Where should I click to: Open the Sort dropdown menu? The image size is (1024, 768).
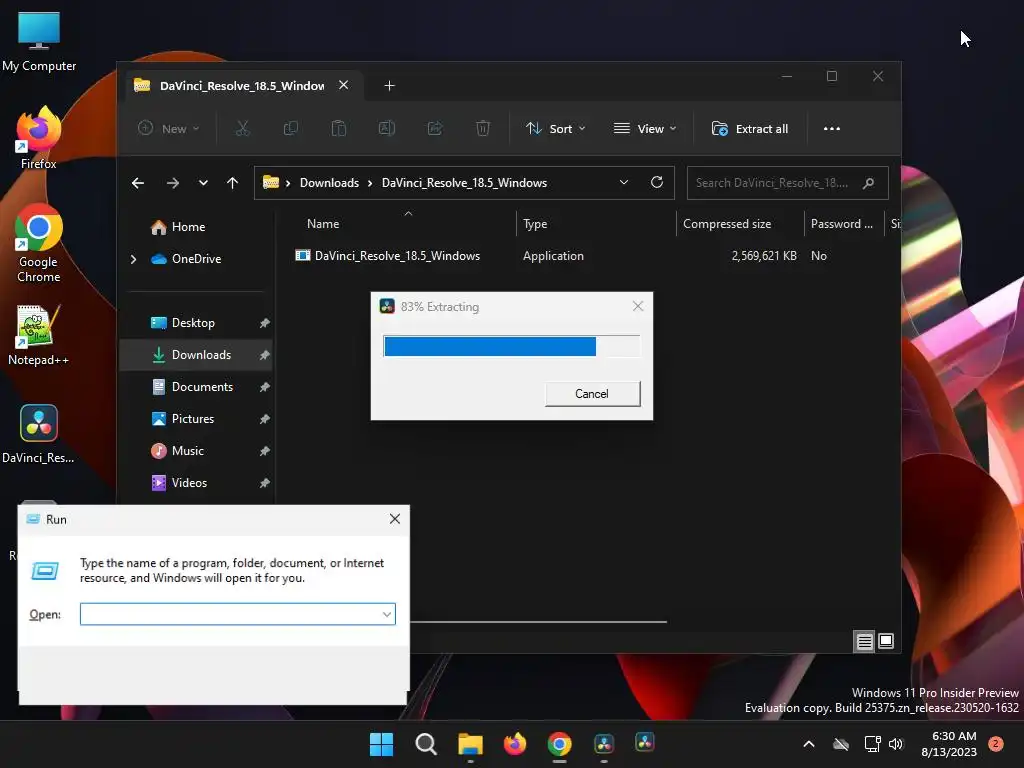556,129
